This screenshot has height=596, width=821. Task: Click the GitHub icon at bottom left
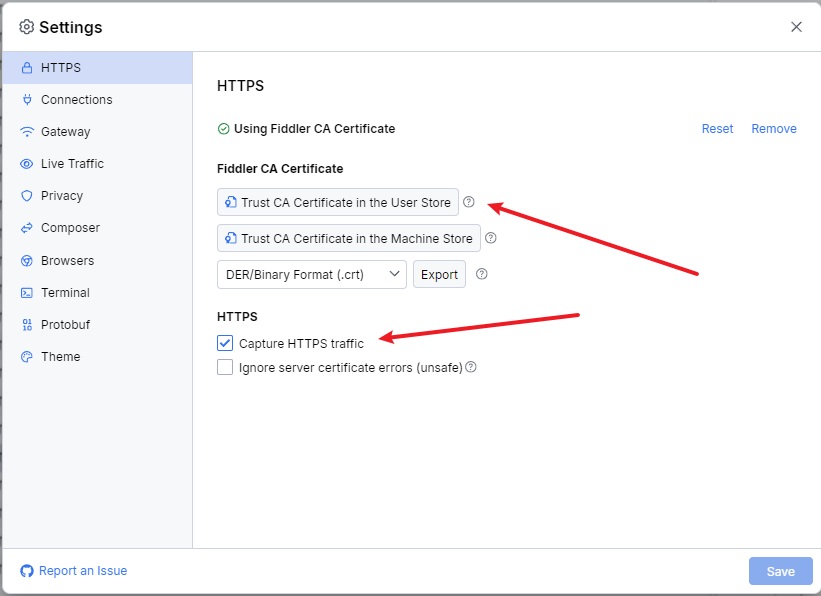click(27, 571)
